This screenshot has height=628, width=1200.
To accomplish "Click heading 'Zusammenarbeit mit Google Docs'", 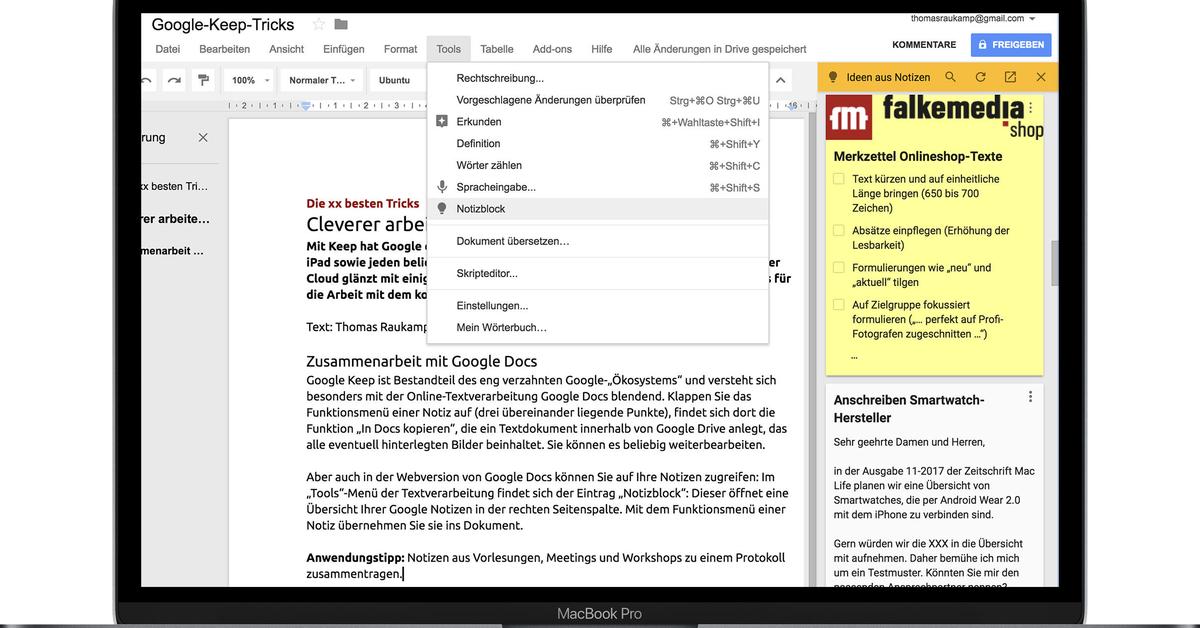I will 421,361.
